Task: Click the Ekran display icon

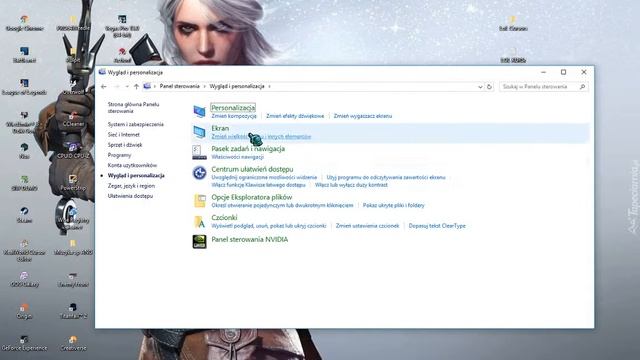Action: pyautogui.click(x=199, y=132)
